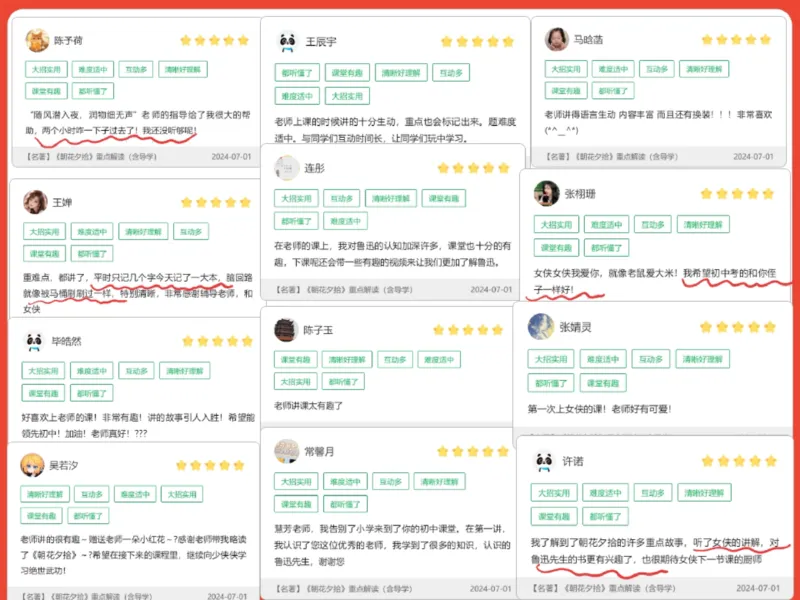Click the 2024-07-01 date on 连彤's card
800x600 pixels.
point(491,289)
